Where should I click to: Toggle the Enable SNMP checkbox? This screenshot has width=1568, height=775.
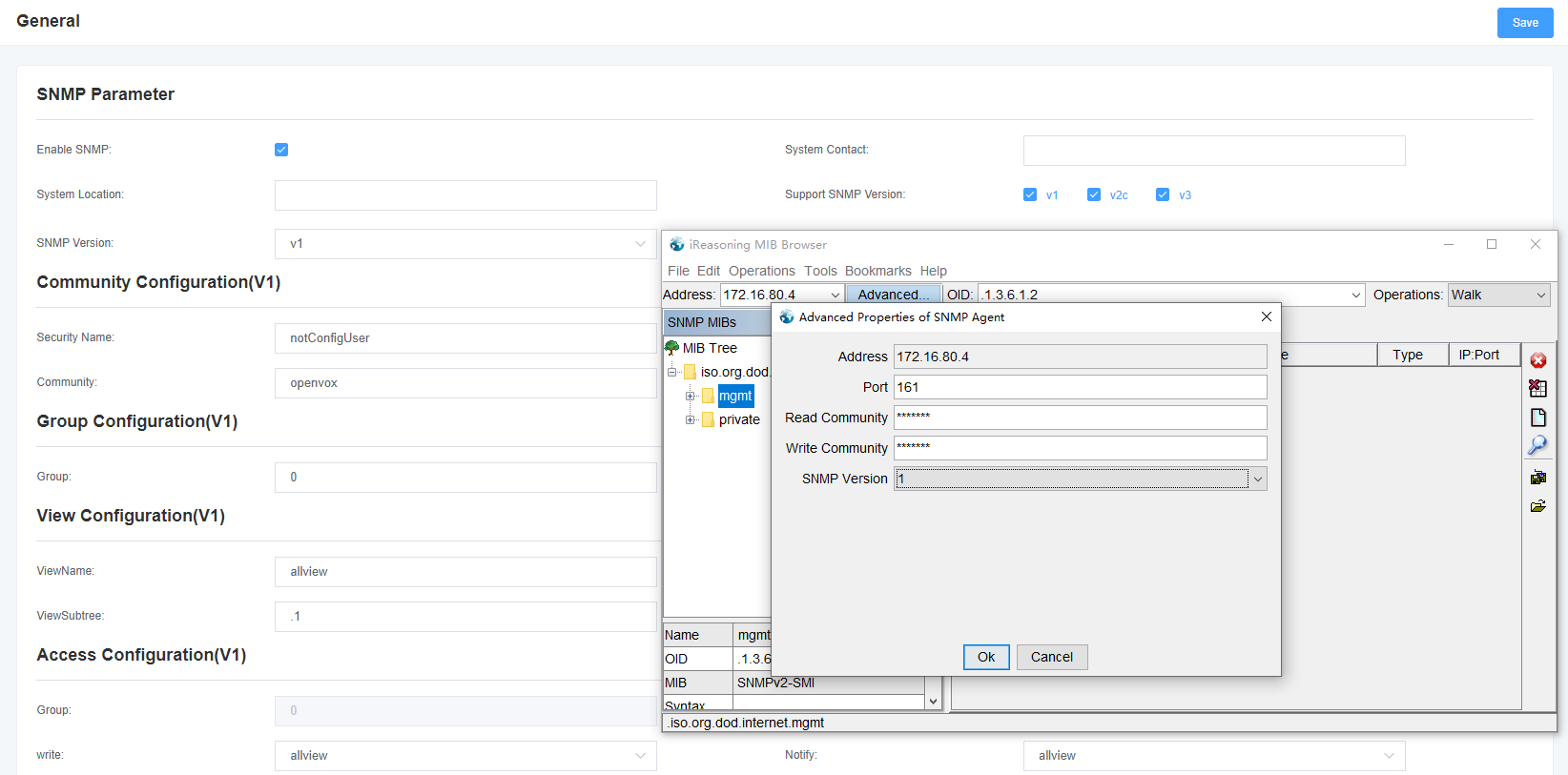pyautogui.click(x=281, y=150)
